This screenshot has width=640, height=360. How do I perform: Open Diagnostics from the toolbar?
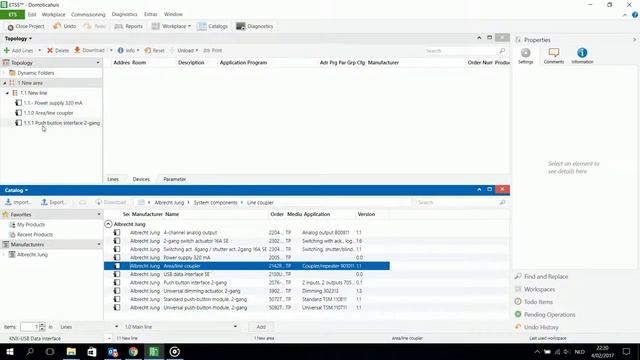(x=255, y=26)
